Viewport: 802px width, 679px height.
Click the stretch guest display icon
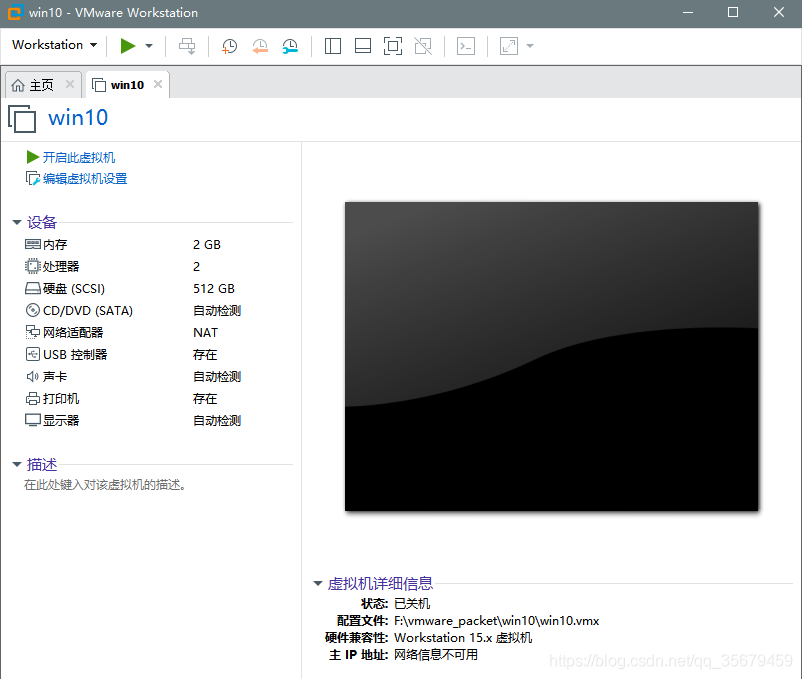509,46
